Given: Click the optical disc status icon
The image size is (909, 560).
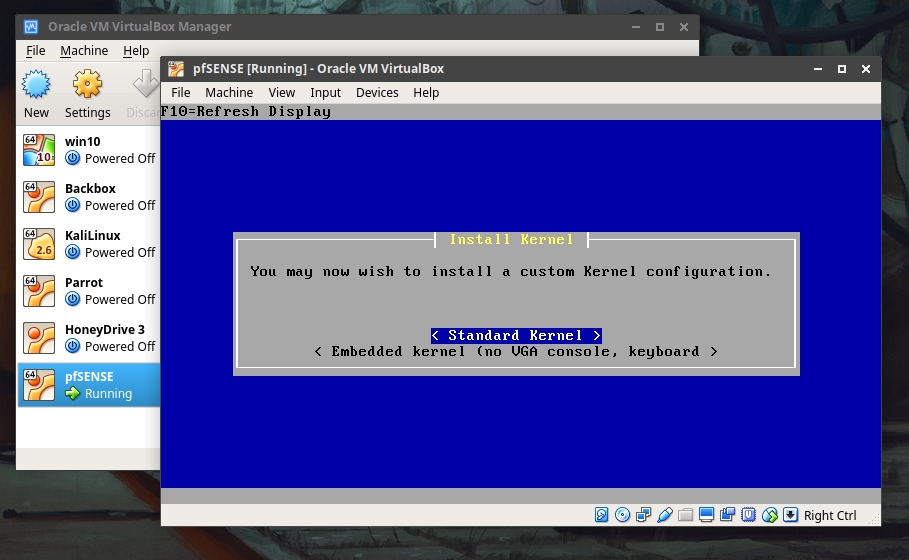Looking at the screenshot, I should [622, 515].
